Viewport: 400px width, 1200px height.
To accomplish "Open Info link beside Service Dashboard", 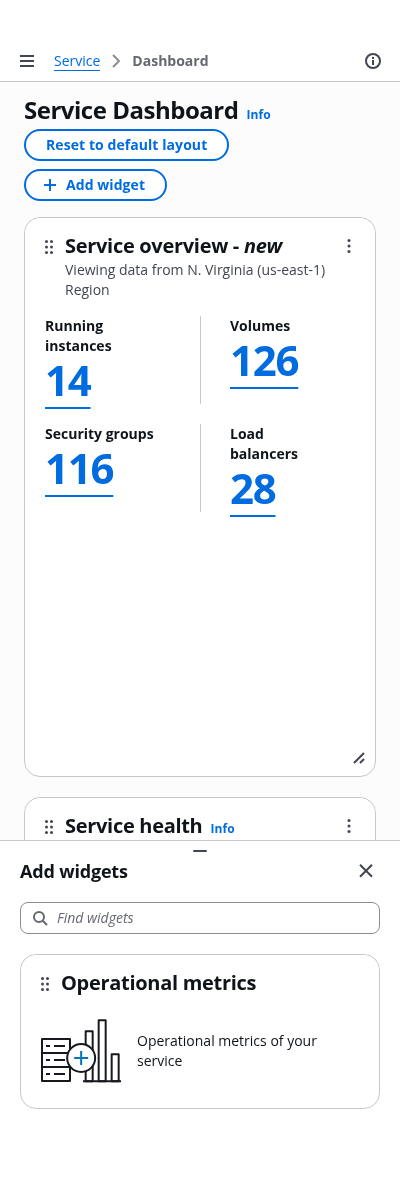I will 258,114.
